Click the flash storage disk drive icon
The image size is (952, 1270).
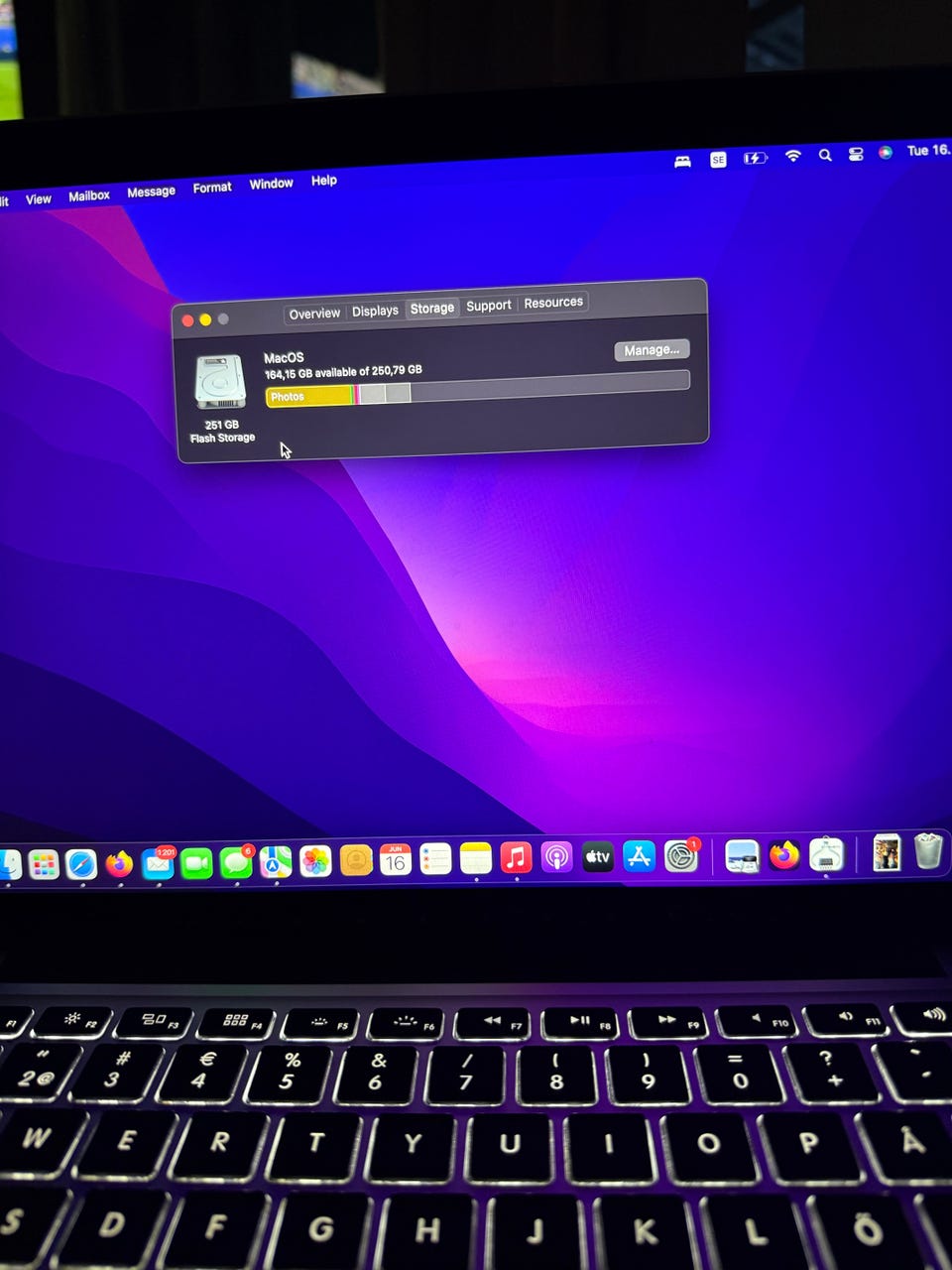220,382
